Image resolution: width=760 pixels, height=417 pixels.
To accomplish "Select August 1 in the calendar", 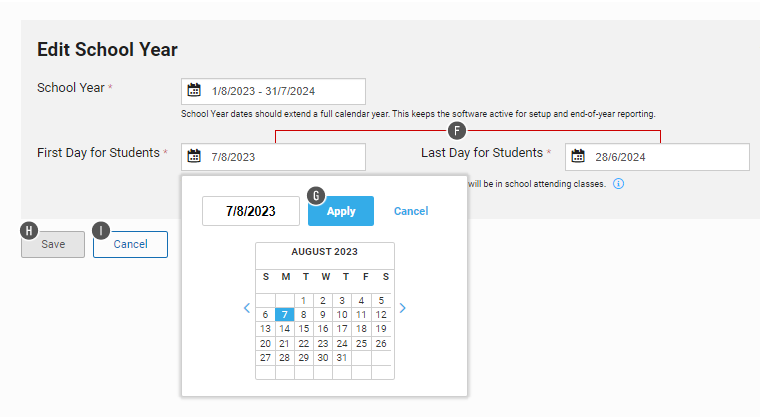I will point(303,300).
